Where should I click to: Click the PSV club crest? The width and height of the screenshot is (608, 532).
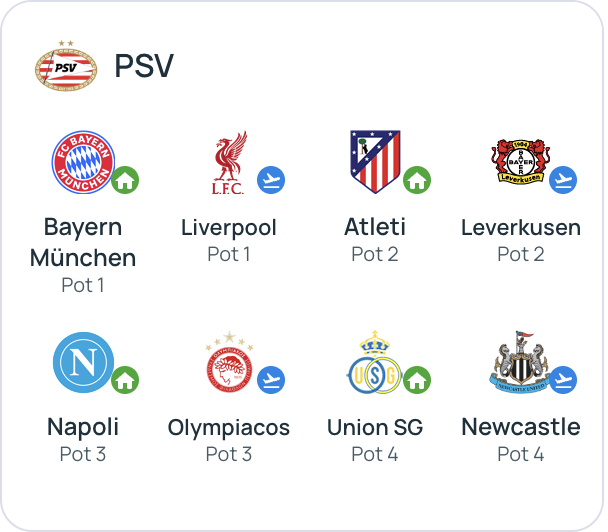(x=66, y=67)
